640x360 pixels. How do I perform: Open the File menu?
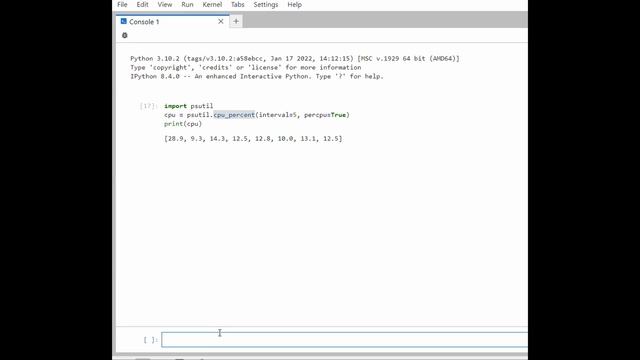(122, 4)
